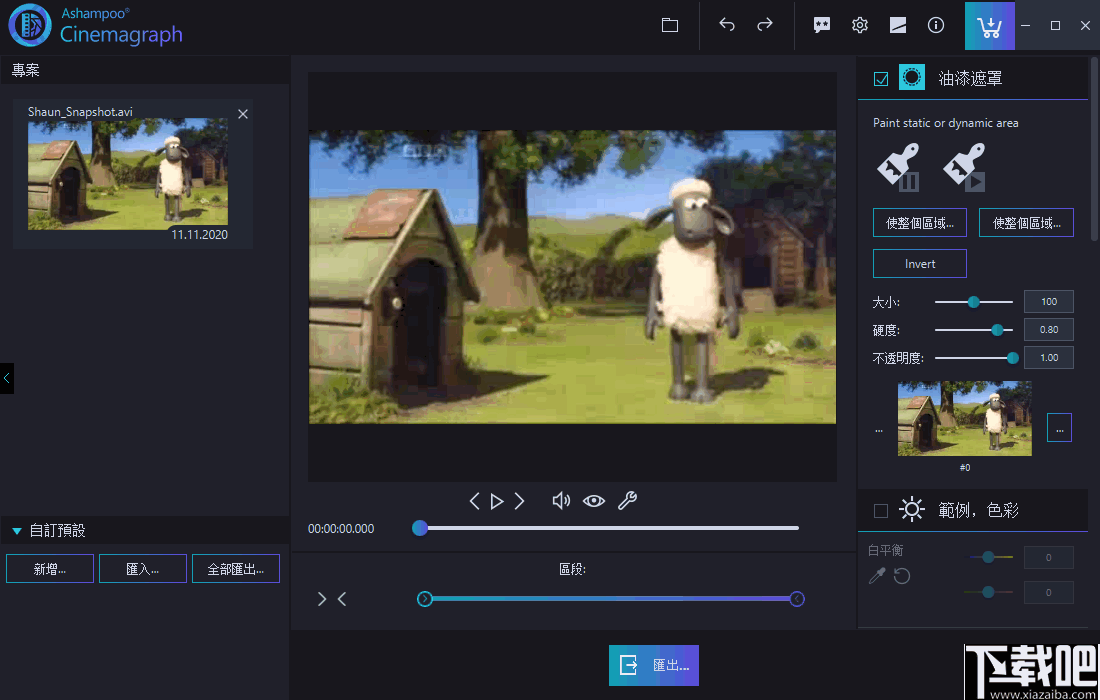This screenshot has width=1100, height=700.
Task: Click the 匯出 export button
Action: (654, 665)
